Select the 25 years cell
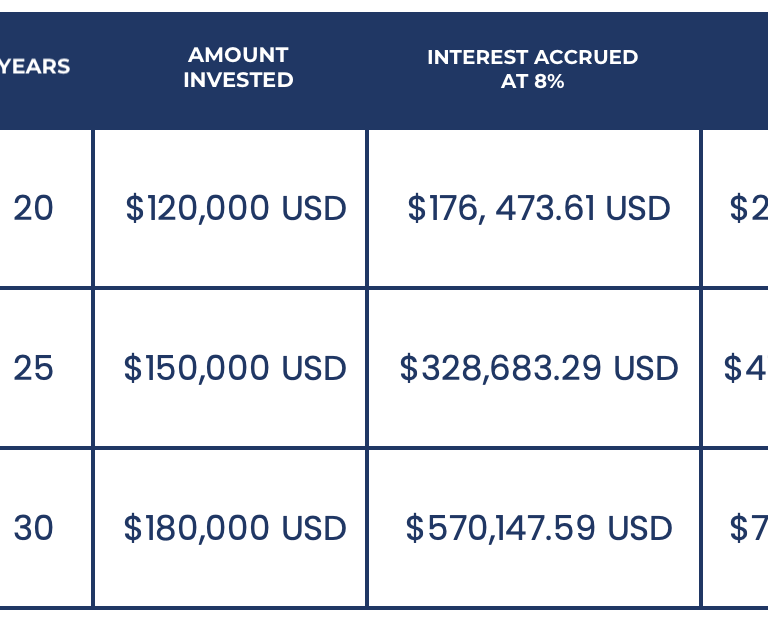 (x=33, y=368)
